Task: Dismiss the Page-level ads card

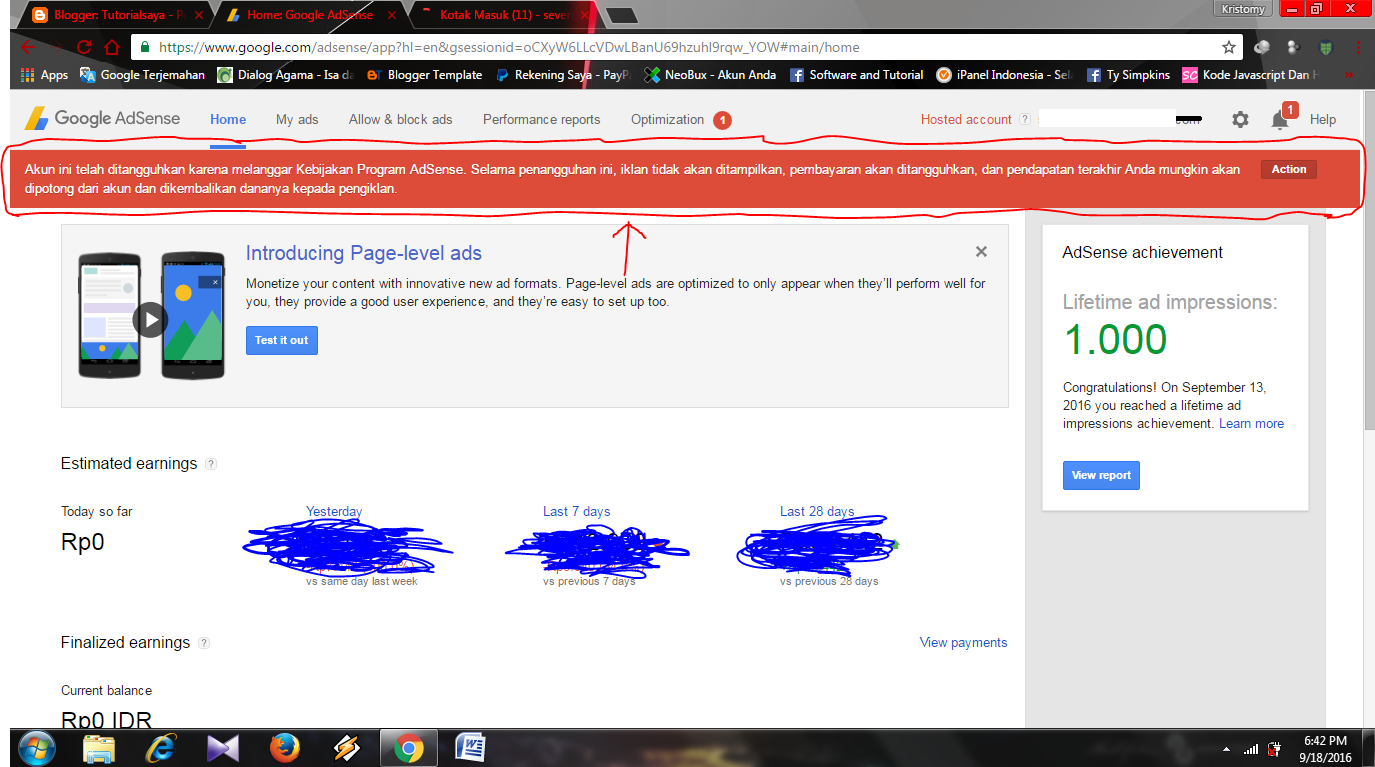Action: pyautogui.click(x=981, y=252)
